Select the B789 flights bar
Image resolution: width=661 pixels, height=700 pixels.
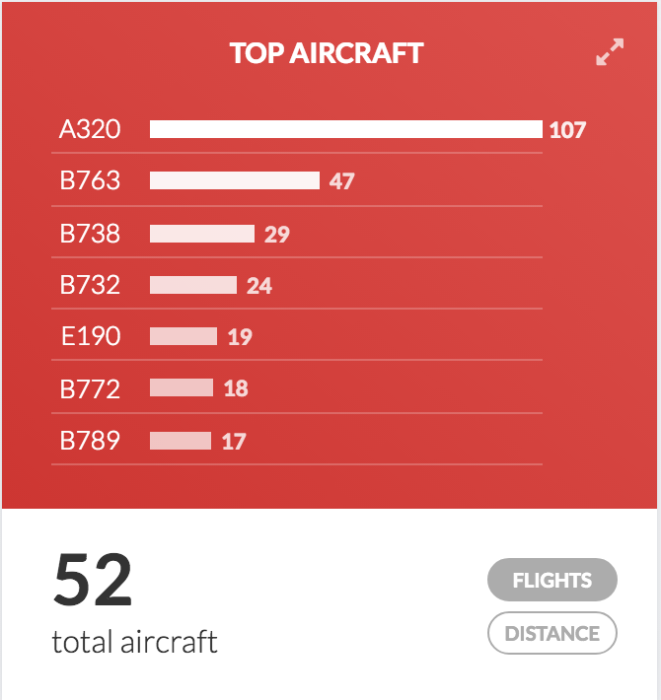180,440
